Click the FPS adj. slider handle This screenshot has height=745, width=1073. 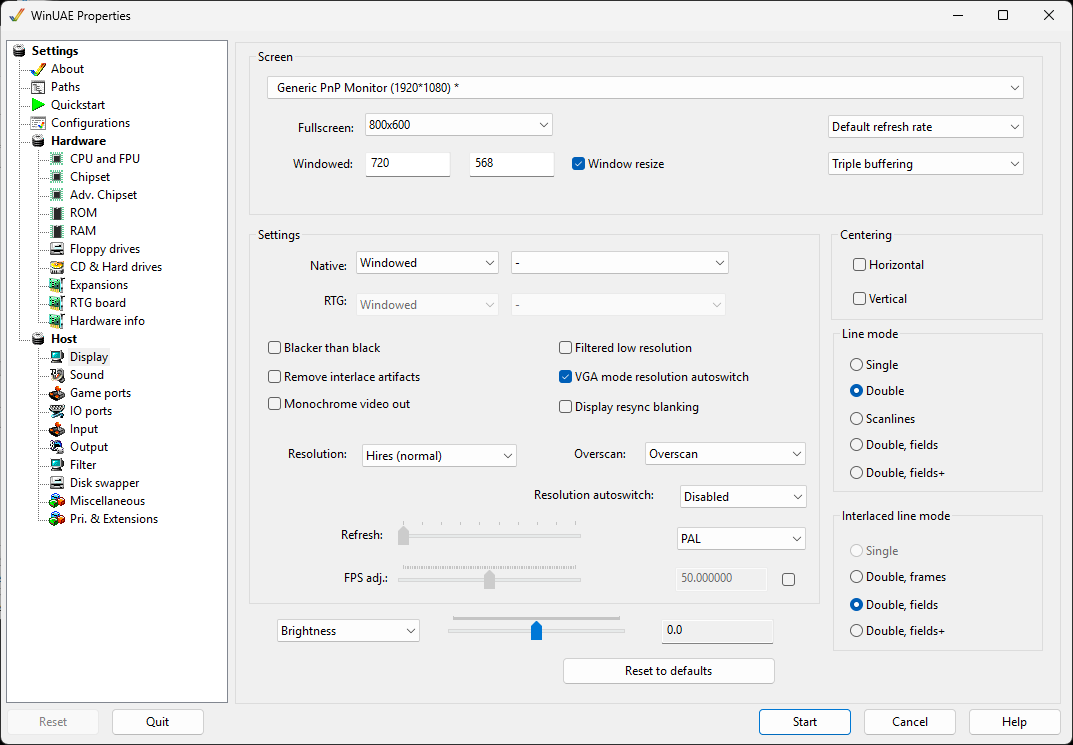point(489,580)
